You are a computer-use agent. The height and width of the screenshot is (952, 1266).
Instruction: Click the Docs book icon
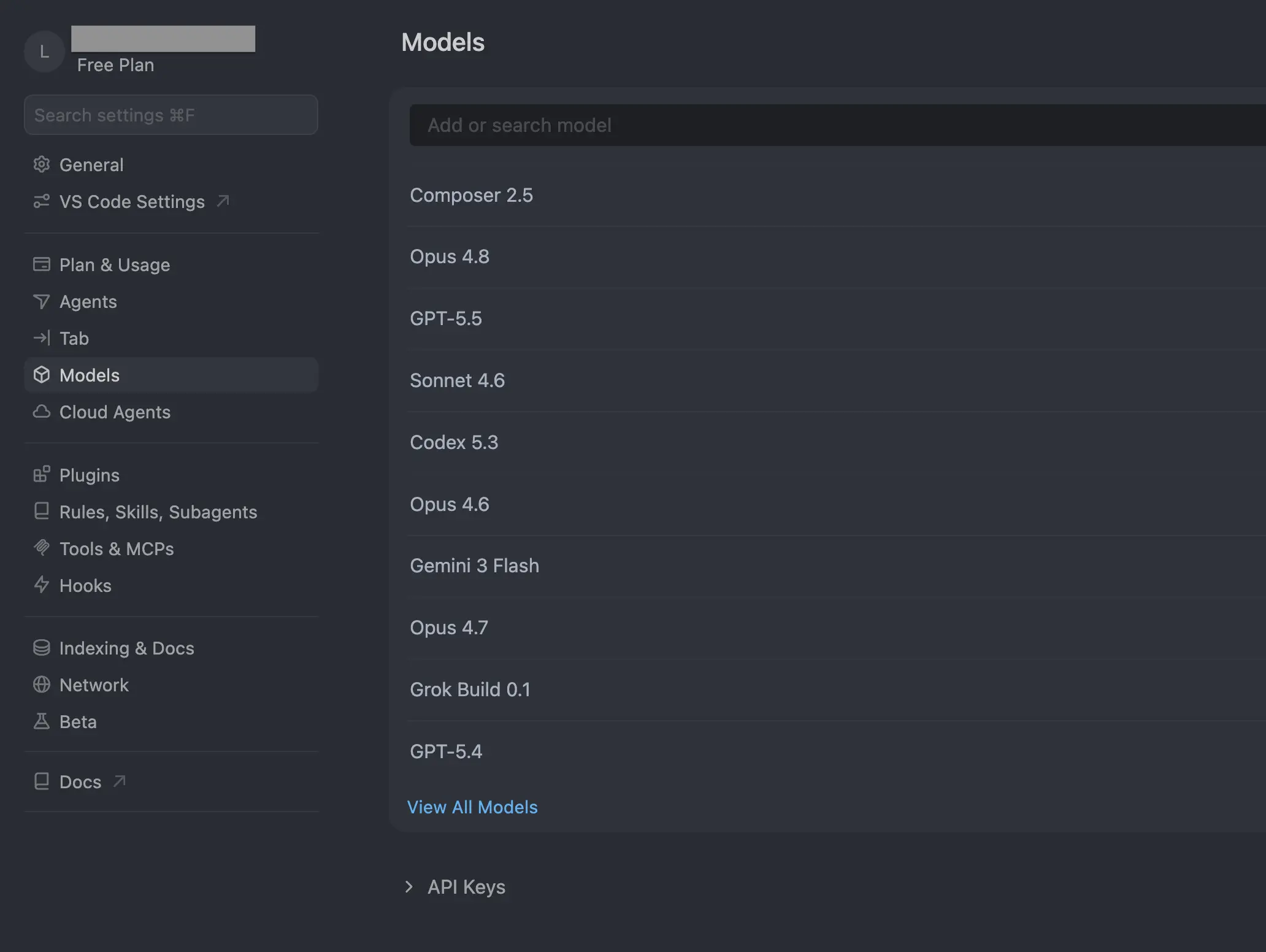point(41,781)
